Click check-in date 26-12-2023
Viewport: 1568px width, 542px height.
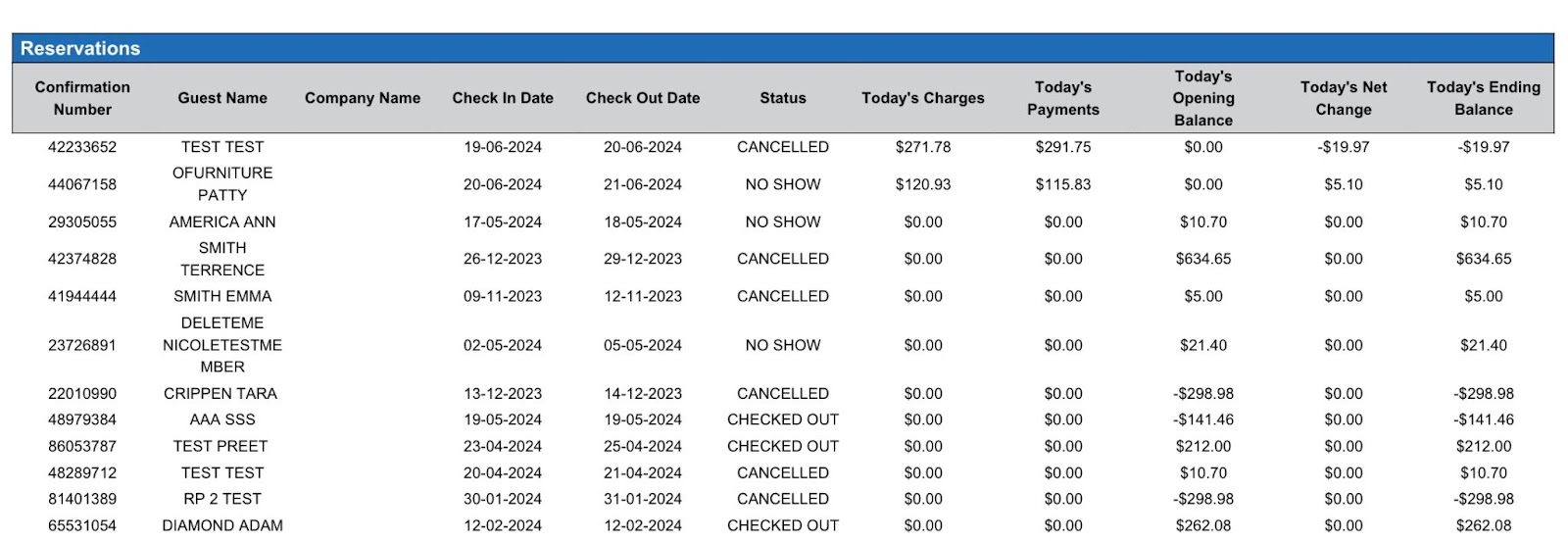tap(503, 259)
